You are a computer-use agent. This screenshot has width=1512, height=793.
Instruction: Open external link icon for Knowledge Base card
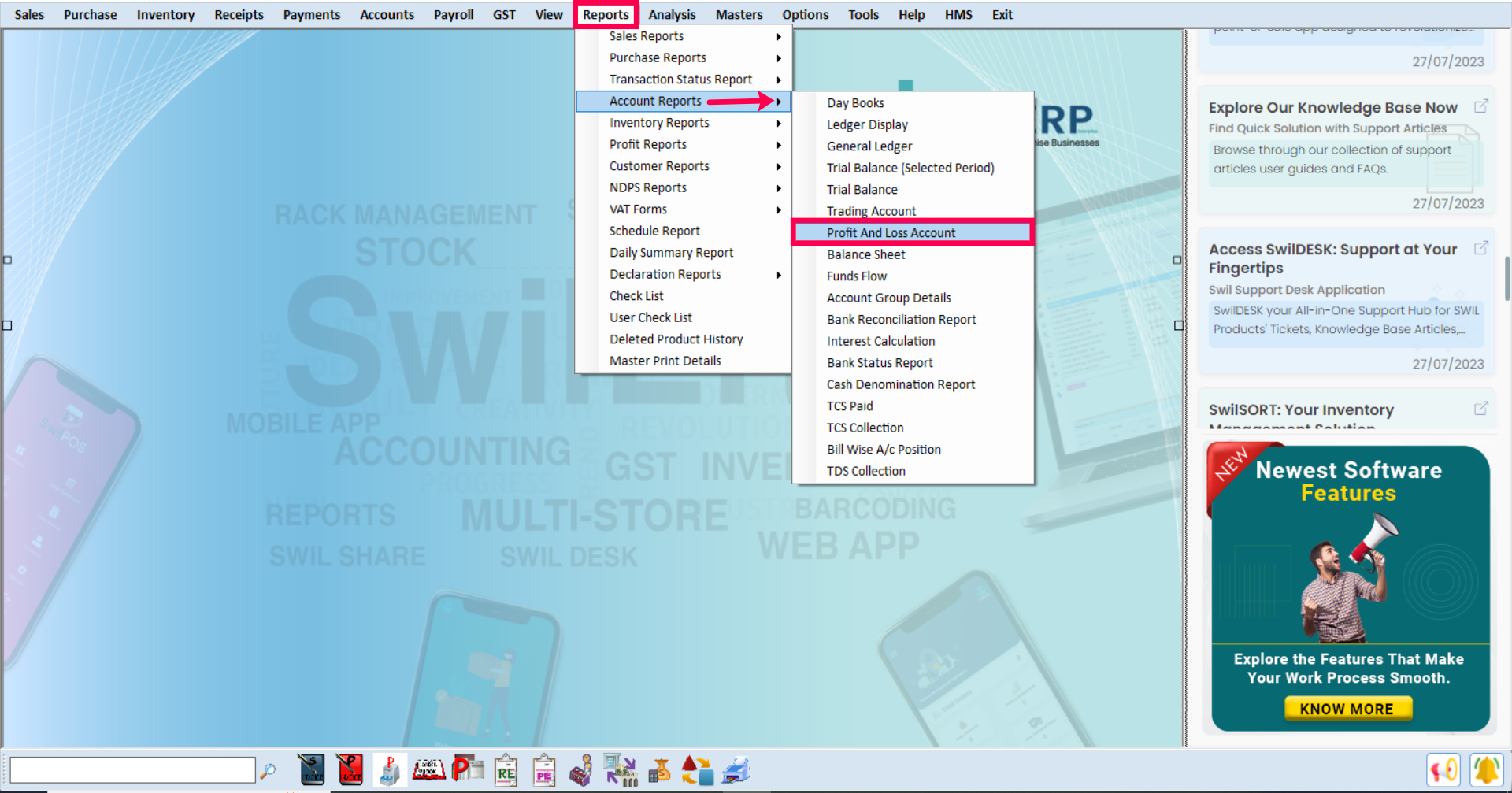[x=1480, y=106]
